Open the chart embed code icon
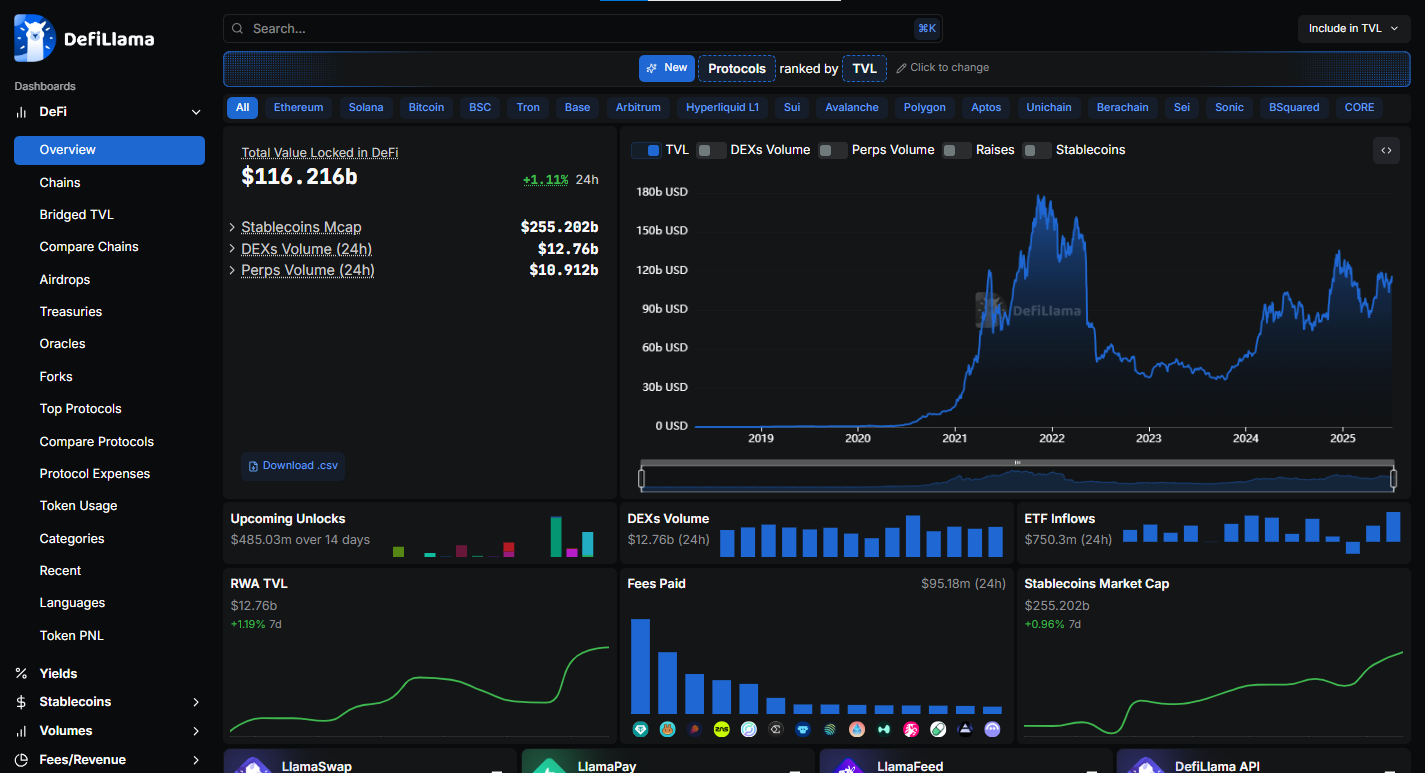Viewport: 1428px width, 773px height. pyautogui.click(x=1386, y=150)
